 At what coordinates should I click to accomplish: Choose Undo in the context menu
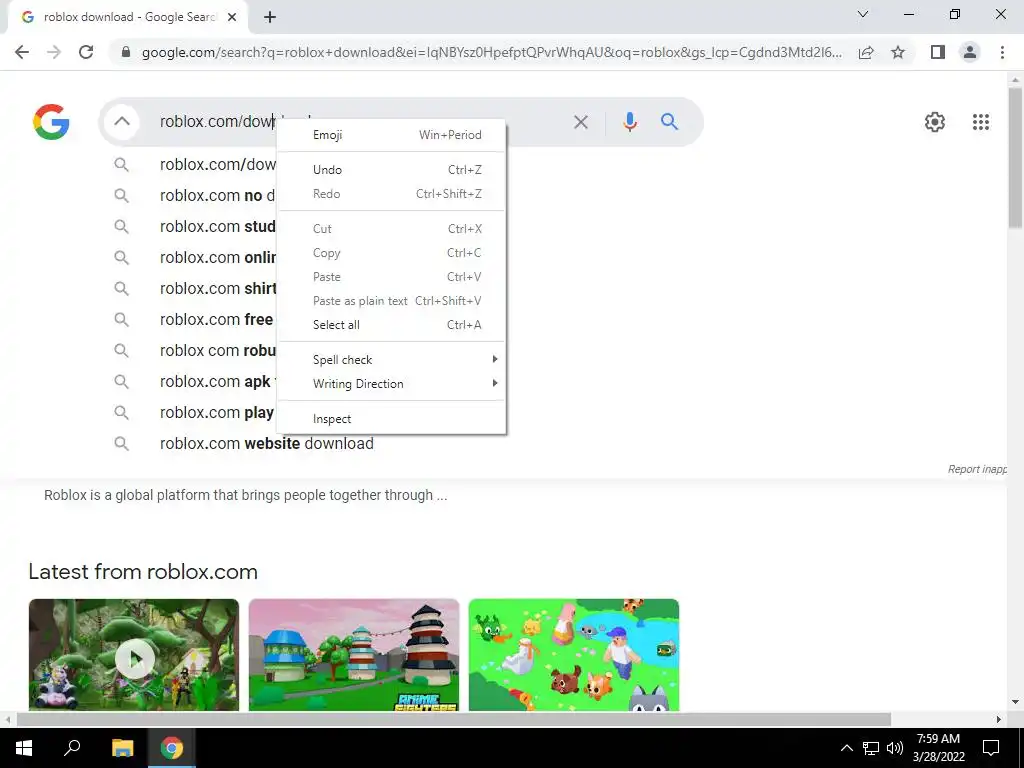coord(391,170)
